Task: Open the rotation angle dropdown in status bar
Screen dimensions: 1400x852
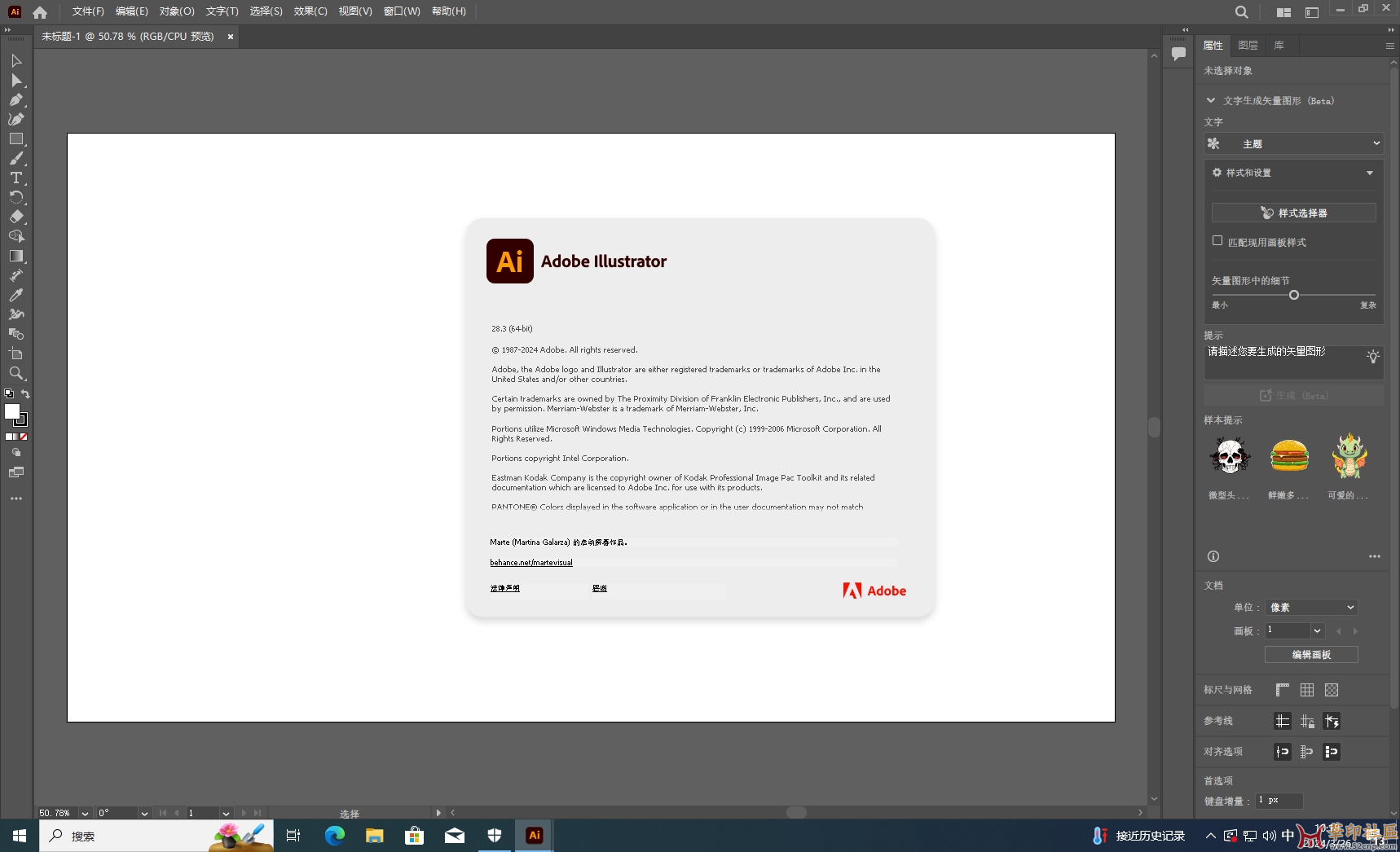Action: pyautogui.click(x=144, y=813)
